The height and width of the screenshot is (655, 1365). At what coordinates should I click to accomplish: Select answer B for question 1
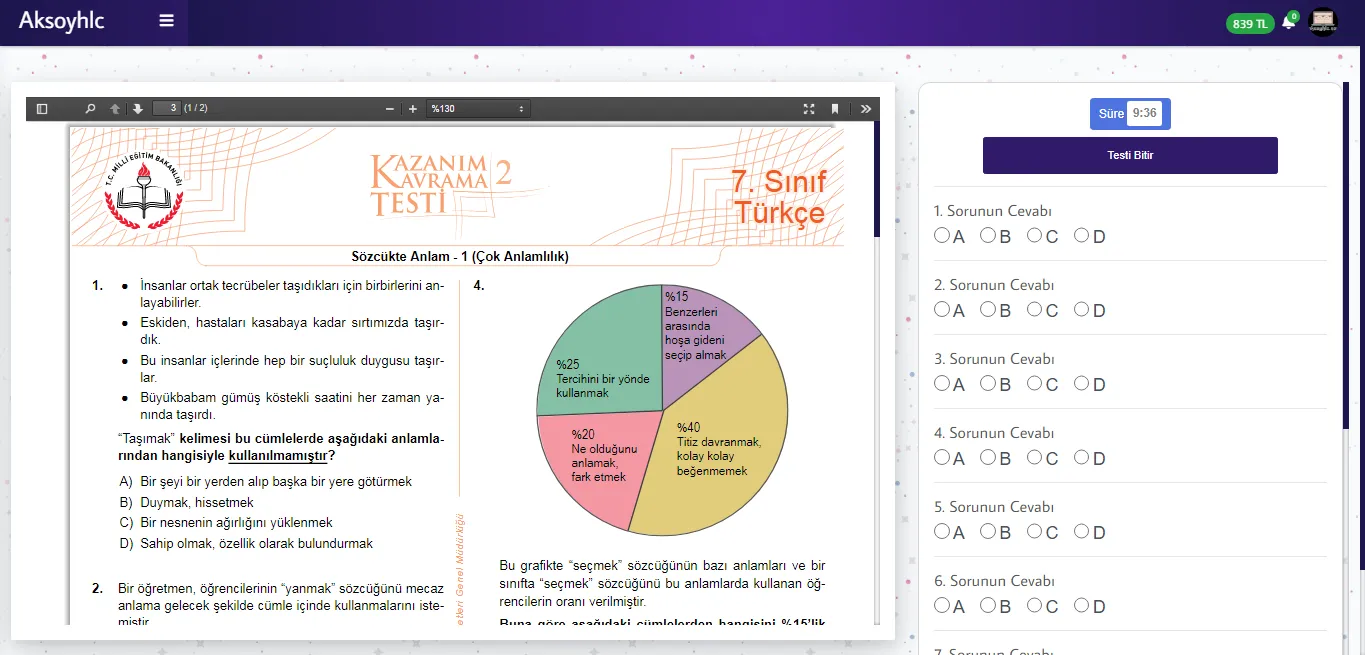click(x=988, y=235)
